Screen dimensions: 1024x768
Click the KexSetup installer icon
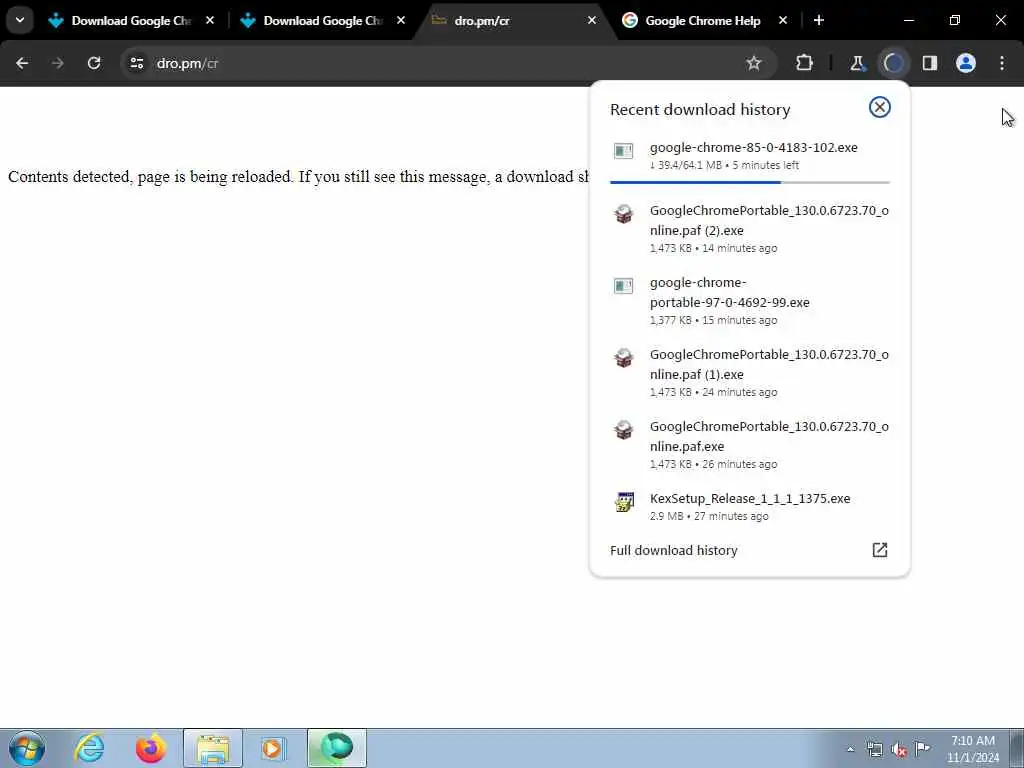coord(624,502)
